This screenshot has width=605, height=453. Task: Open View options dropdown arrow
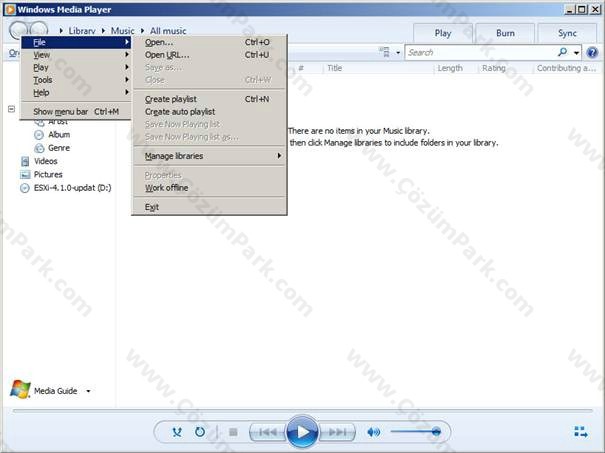(398, 52)
